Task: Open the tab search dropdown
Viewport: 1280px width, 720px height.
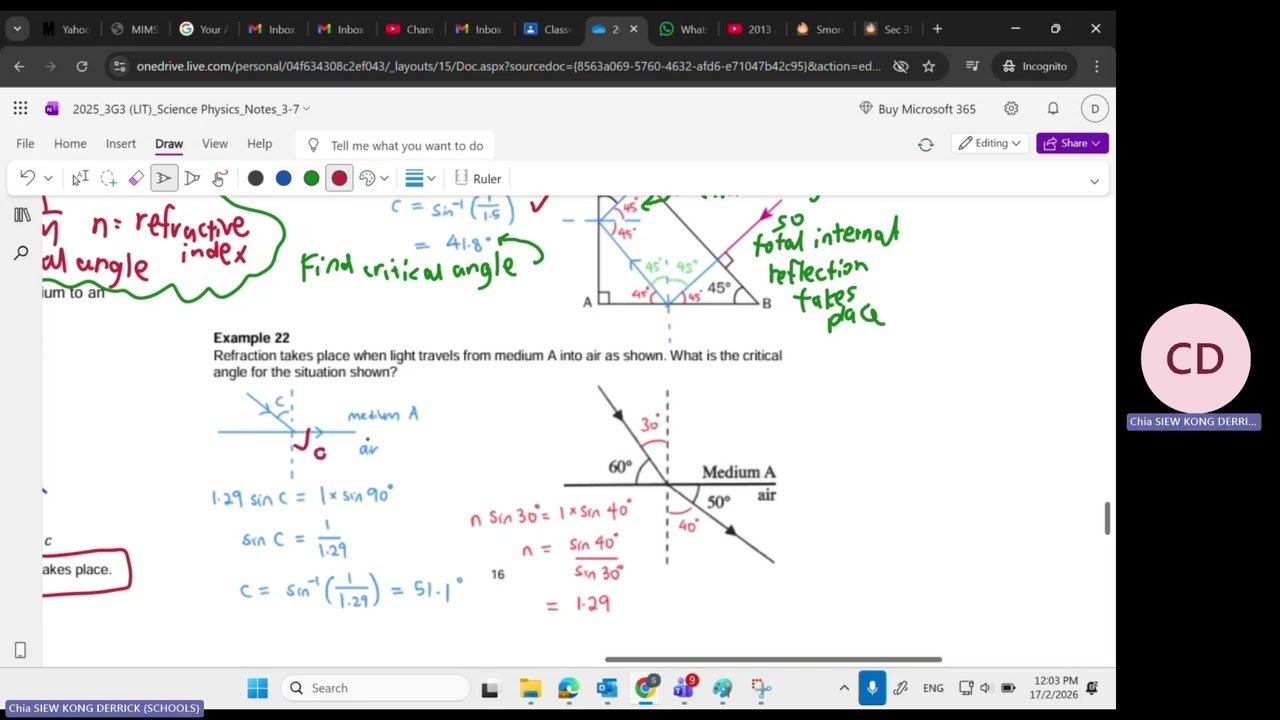Action: point(17,29)
